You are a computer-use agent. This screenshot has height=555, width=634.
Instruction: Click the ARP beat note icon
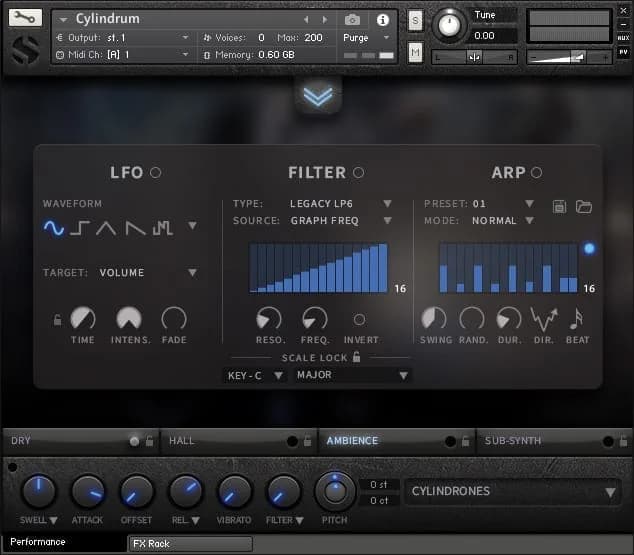pos(576,319)
